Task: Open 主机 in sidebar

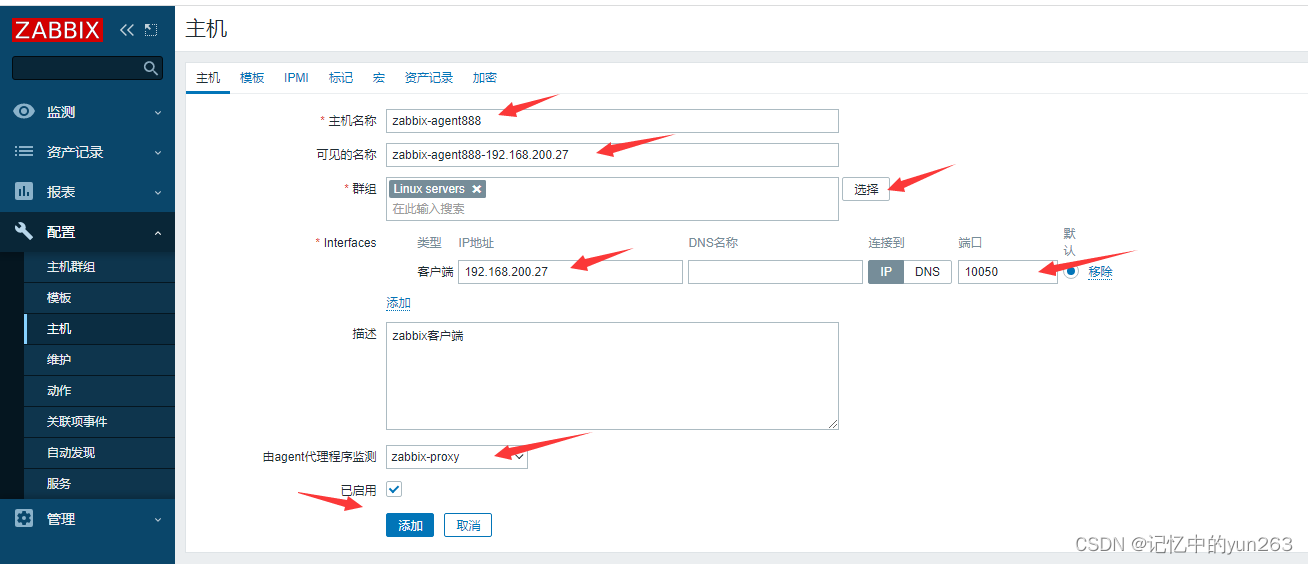Action: click(99, 329)
